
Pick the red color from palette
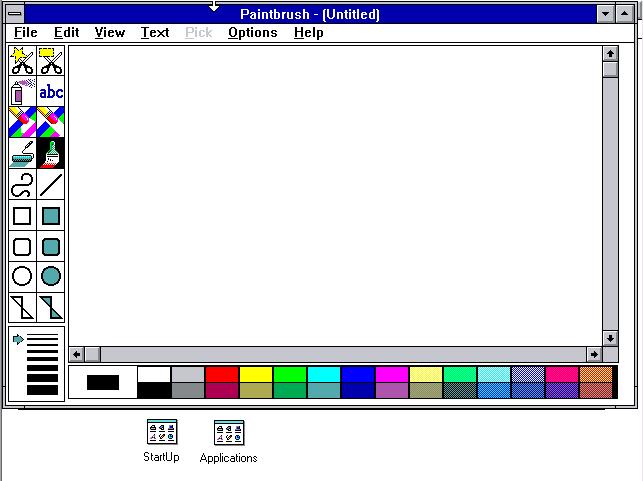(222, 374)
